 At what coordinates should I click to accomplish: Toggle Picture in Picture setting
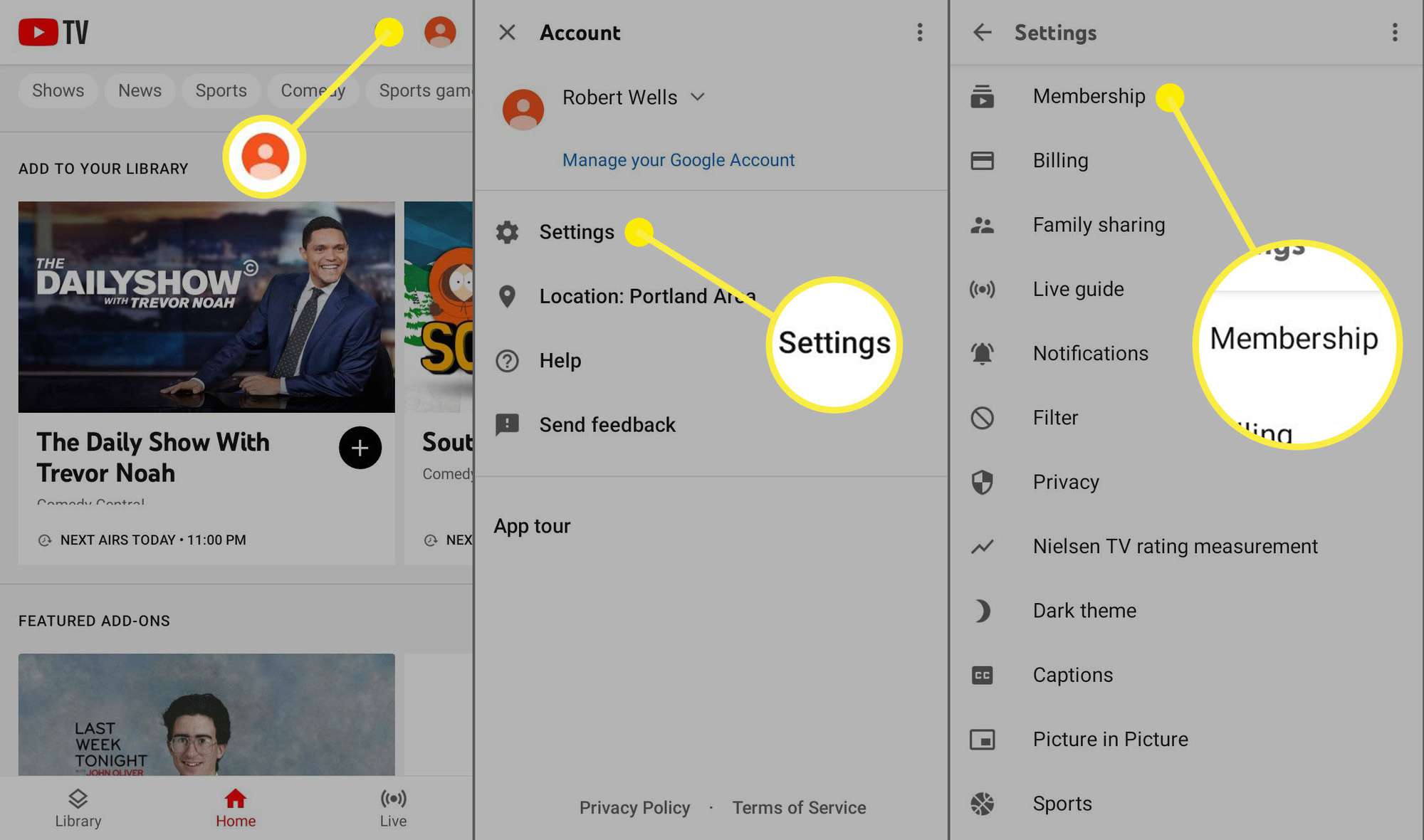[x=1110, y=739]
